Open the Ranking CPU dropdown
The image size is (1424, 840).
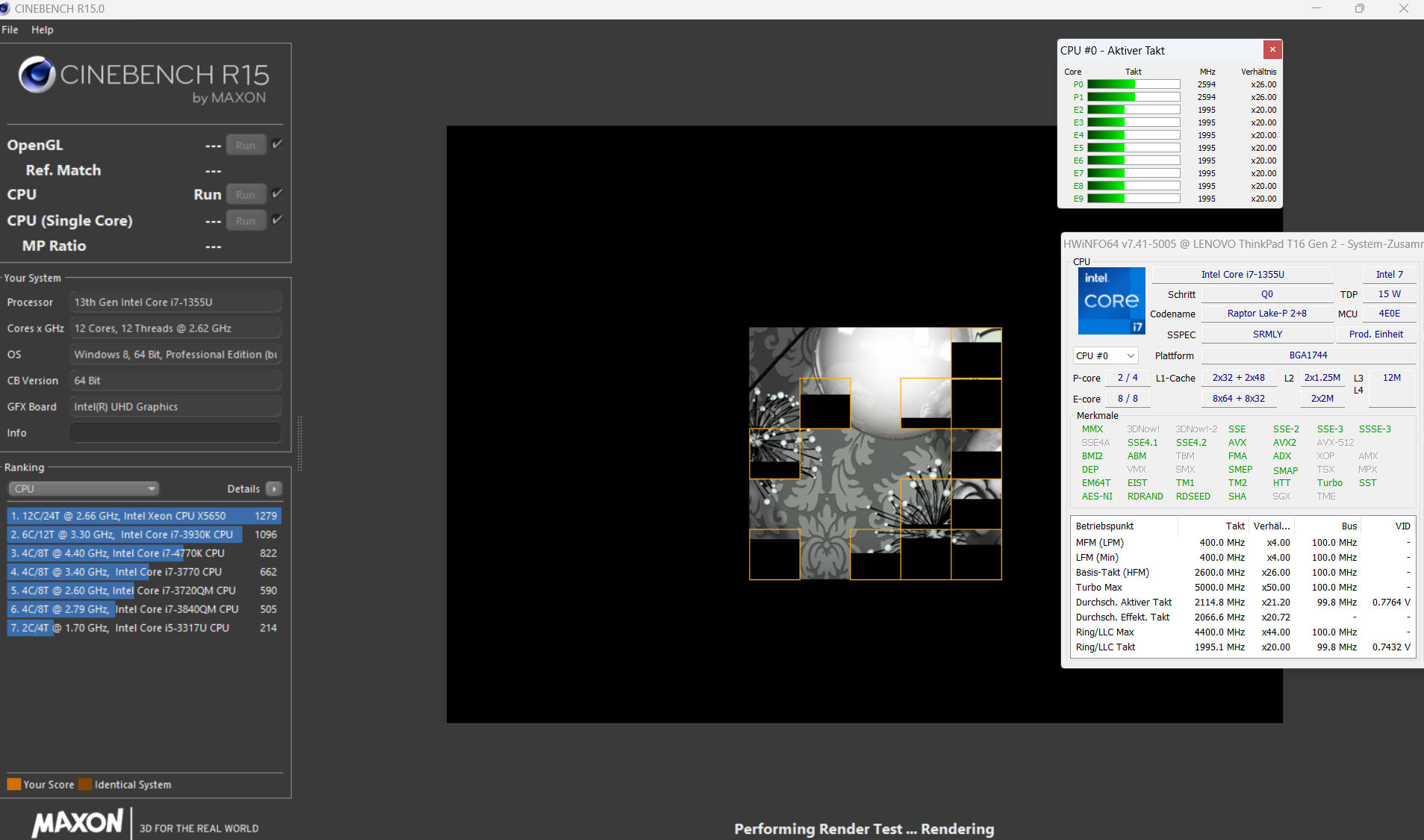pyautogui.click(x=84, y=489)
